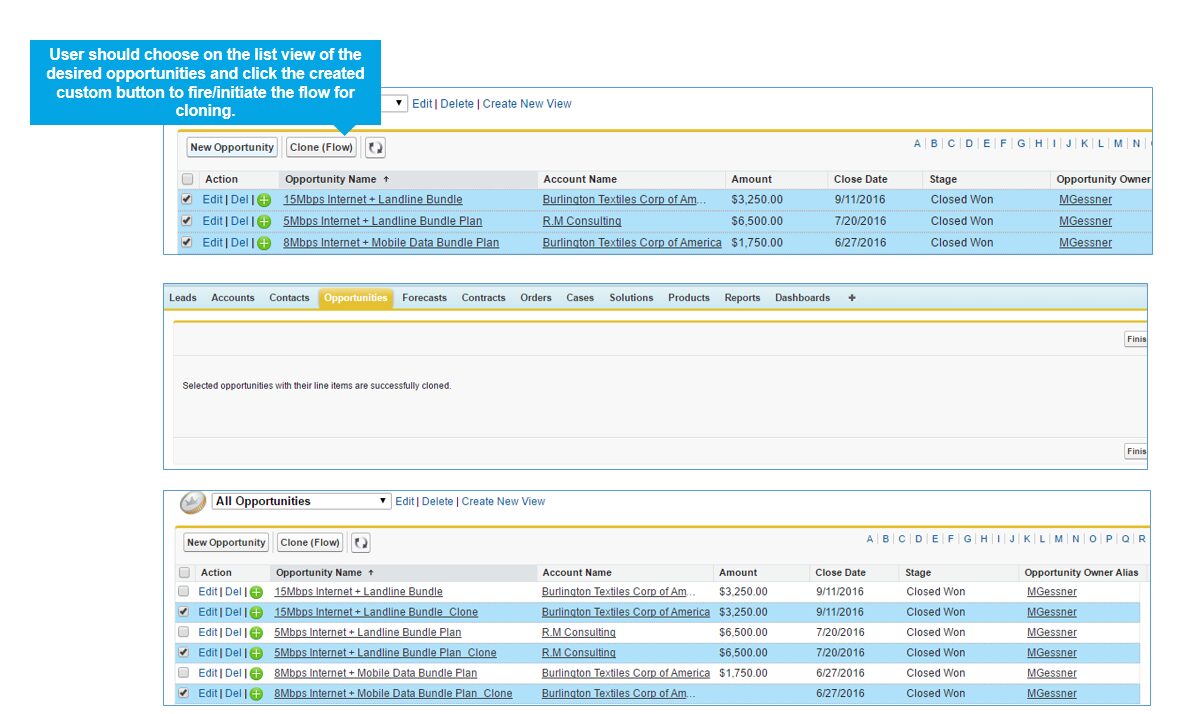The image size is (1186, 714).
Task: Click the Opportunities icon beside All Opportunities dropdown
Action: coord(193,502)
